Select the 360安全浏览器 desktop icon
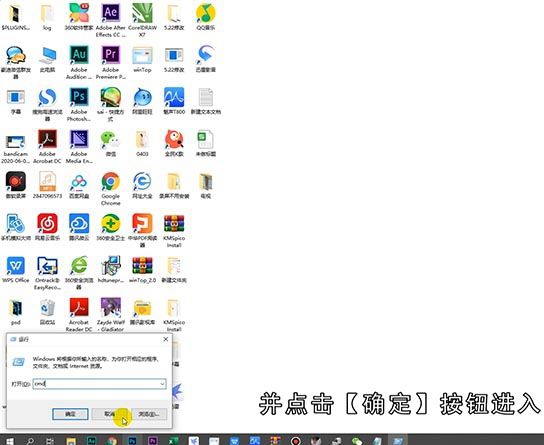Image resolution: width=544 pixels, height=445 pixels. tap(79, 273)
